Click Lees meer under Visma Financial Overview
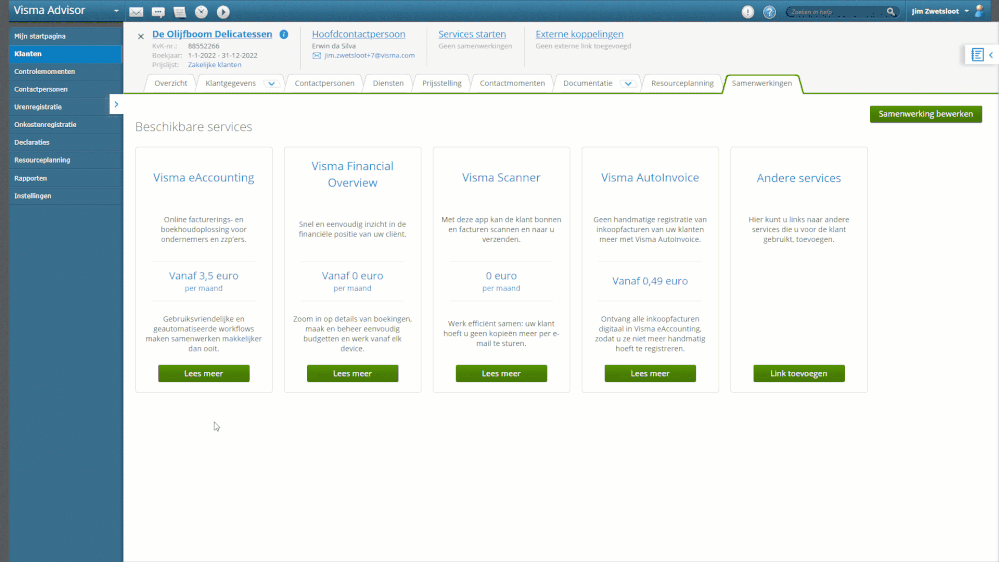The height and width of the screenshot is (562, 999). point(352,373)
